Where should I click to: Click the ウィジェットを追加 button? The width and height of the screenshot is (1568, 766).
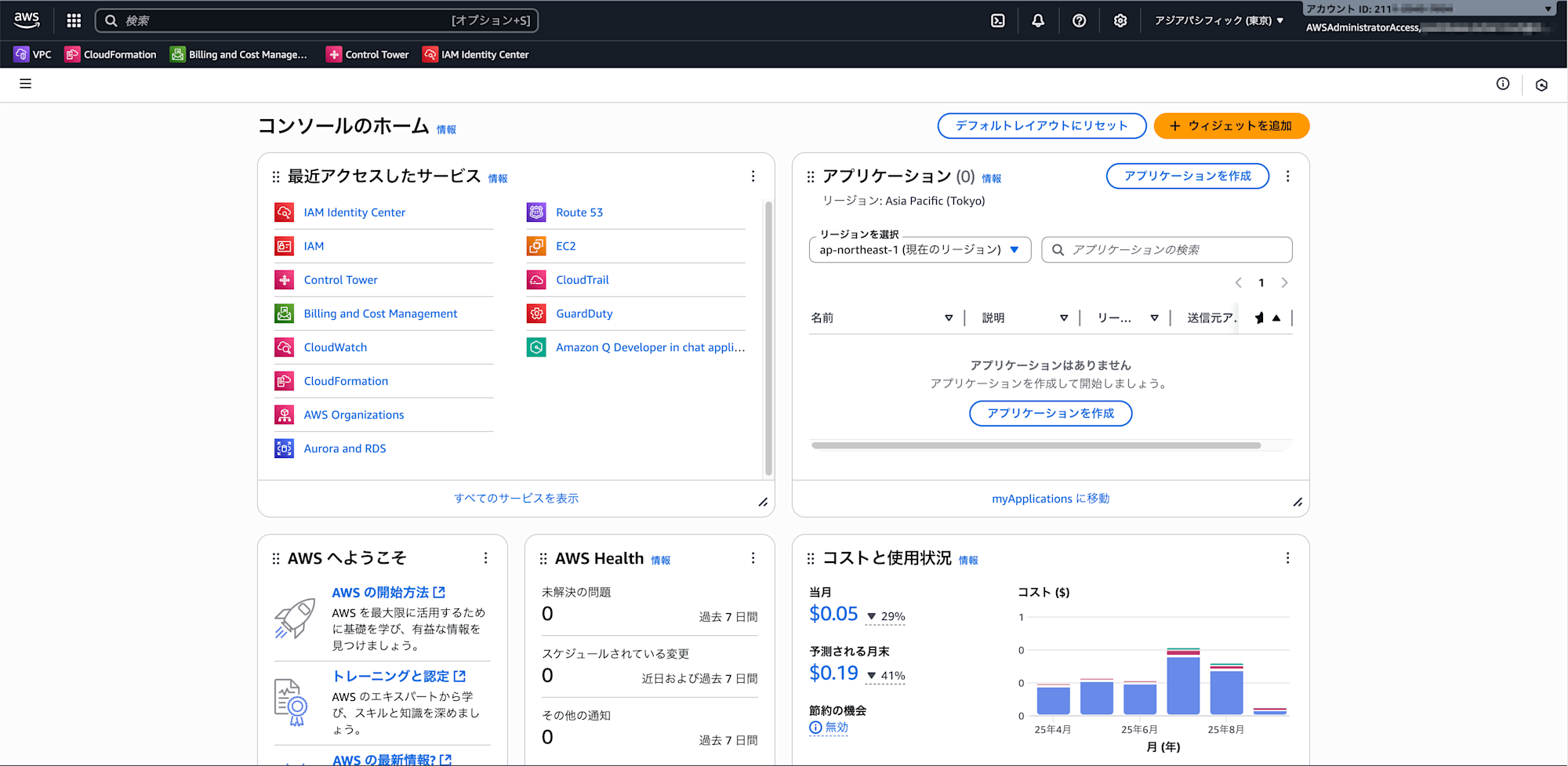coord(1231,125)
